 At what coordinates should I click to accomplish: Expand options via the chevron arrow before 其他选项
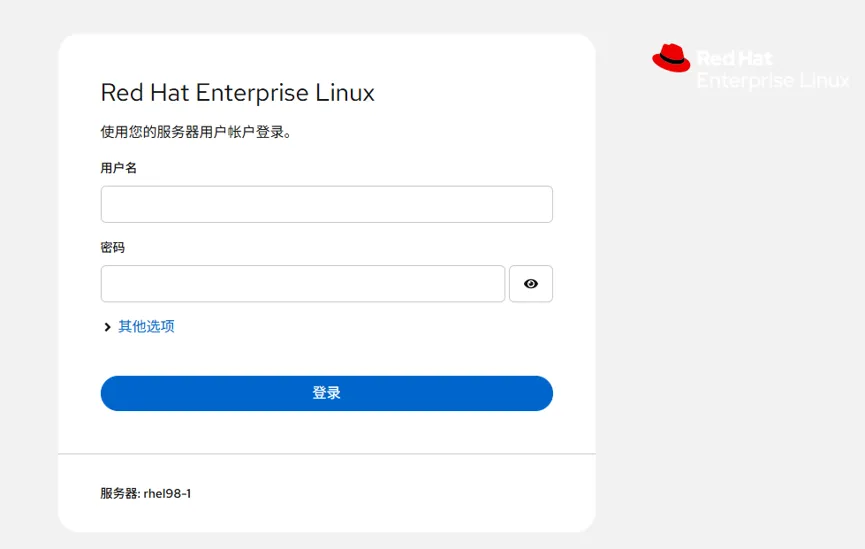click(x=107, y=327)
